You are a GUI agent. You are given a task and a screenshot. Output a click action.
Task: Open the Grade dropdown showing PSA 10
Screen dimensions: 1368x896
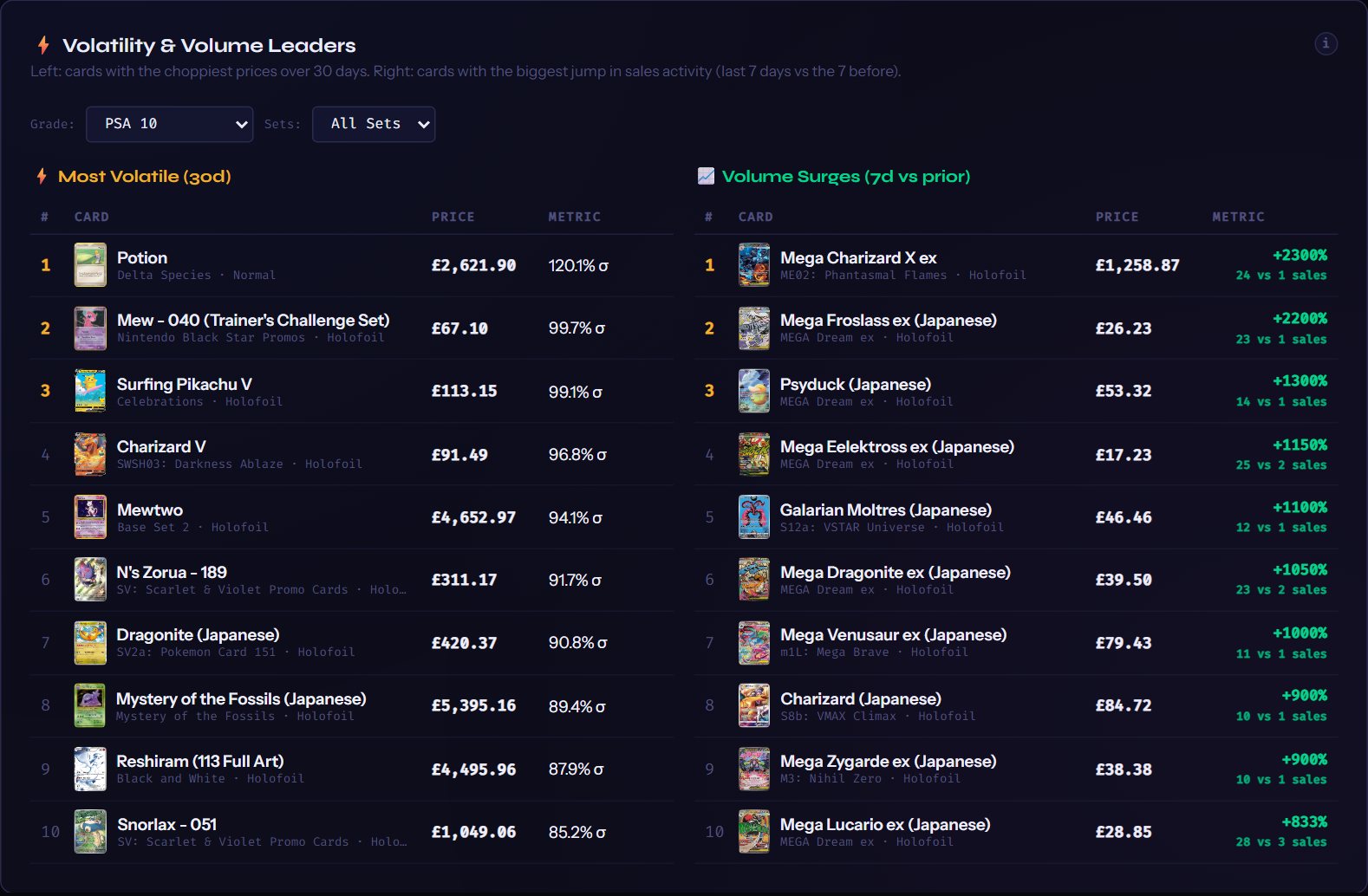tap(170, 124)
